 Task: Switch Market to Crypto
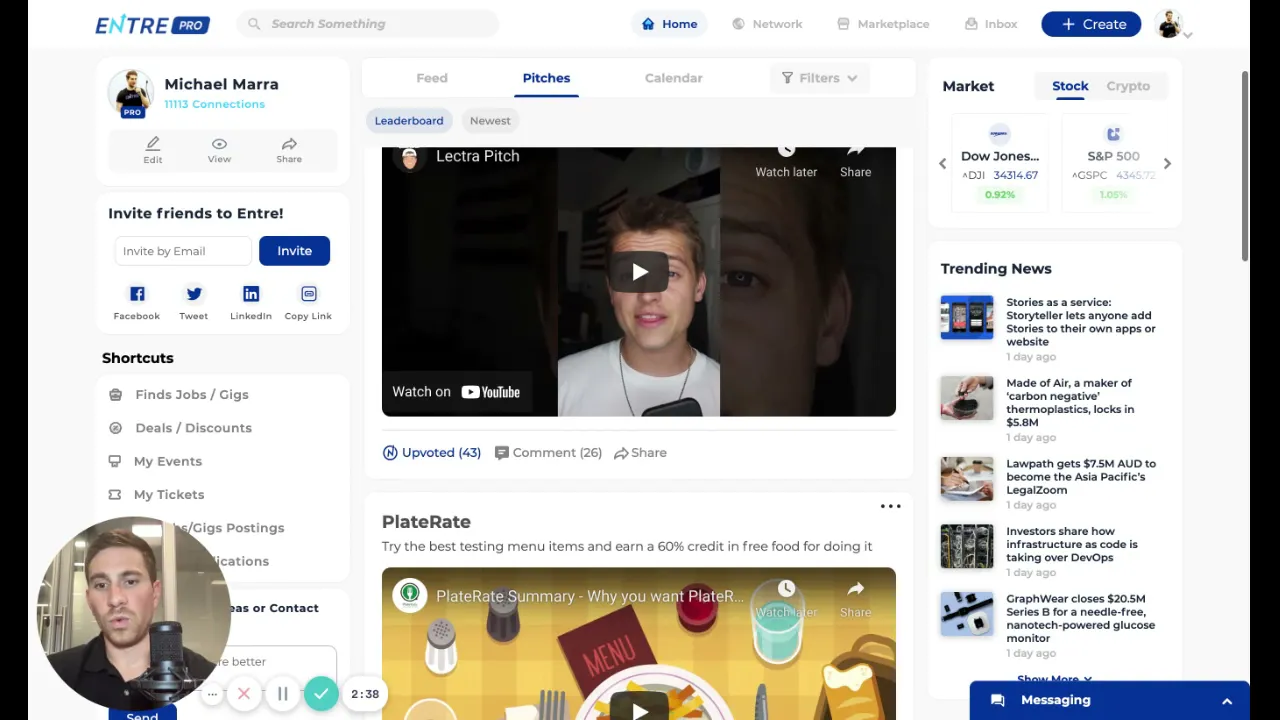pyautogui.click(x=1128, y=86)
